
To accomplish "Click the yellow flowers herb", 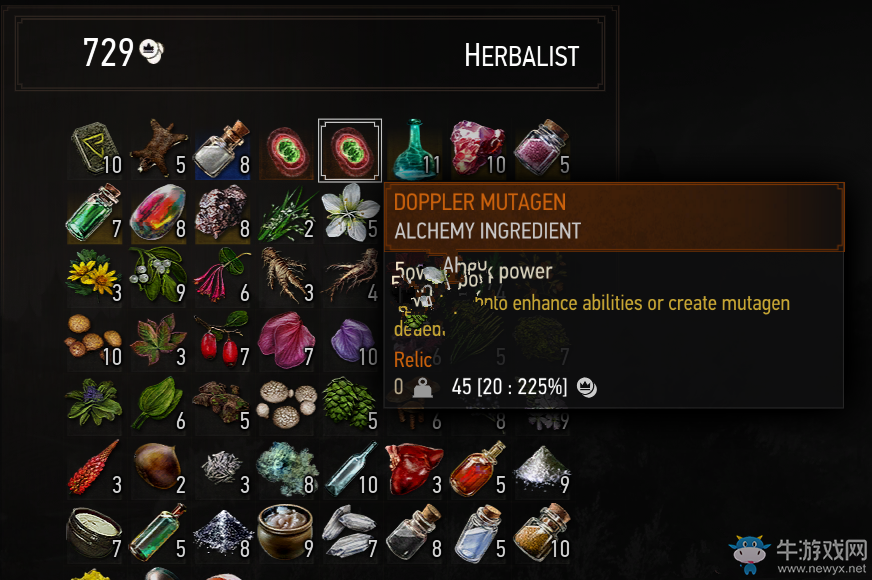I will (95, 277).
